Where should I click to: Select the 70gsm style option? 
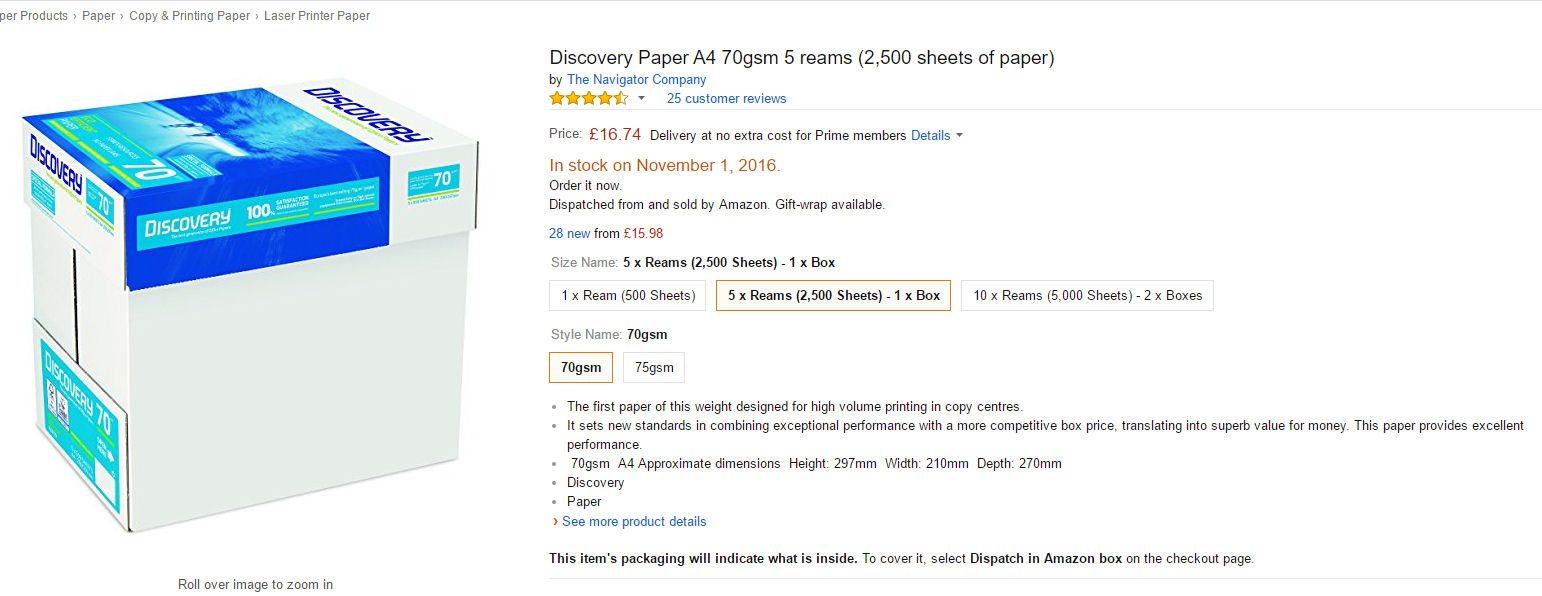[581, 367]
